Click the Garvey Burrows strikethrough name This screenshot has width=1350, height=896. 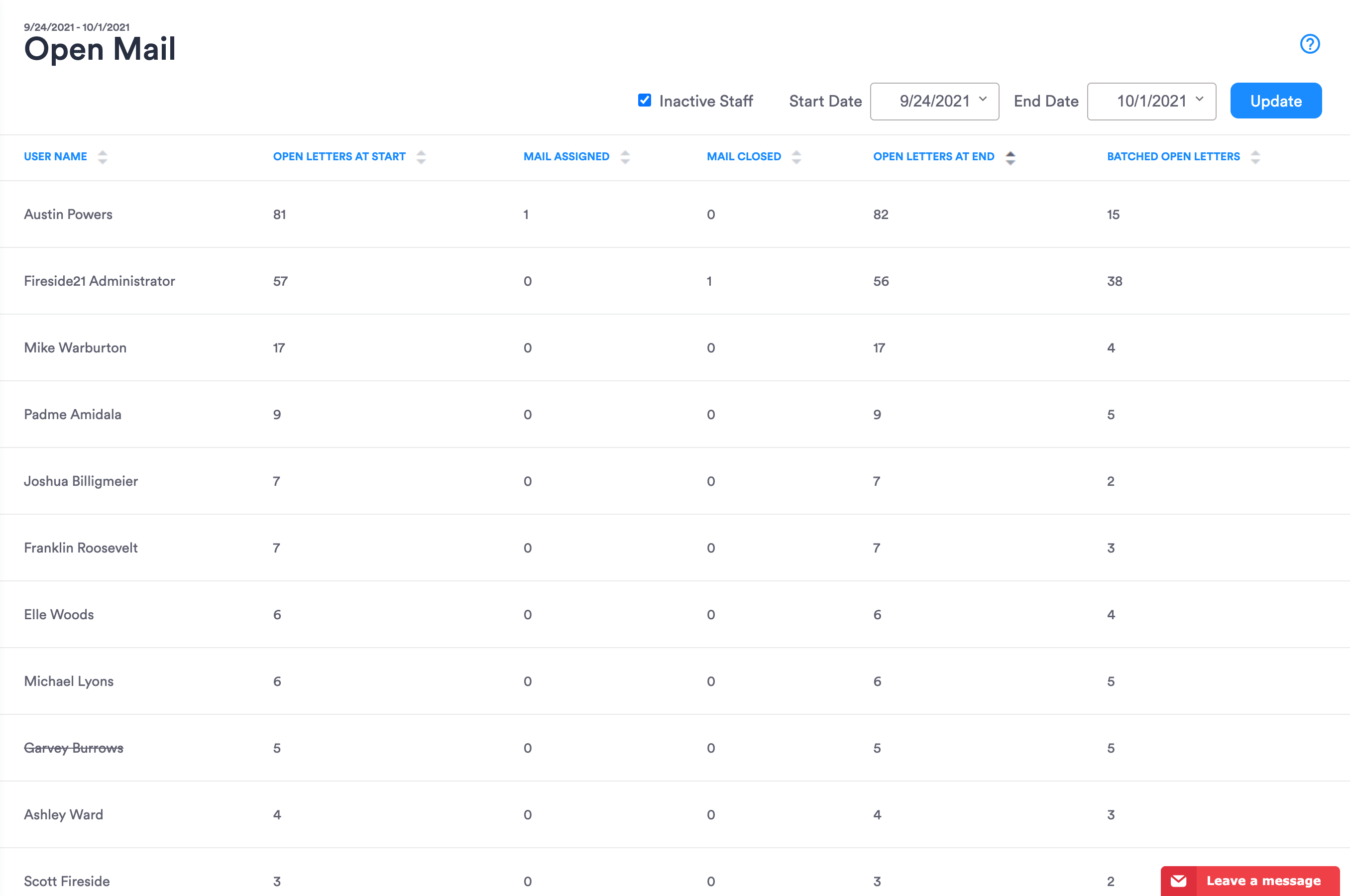[x=73, y=748]
